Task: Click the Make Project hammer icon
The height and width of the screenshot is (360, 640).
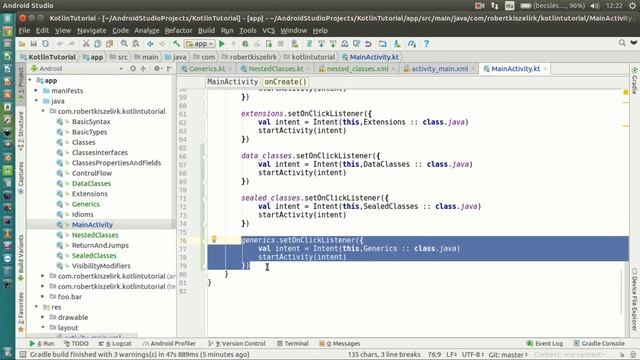Action: [x=176, y=44]
